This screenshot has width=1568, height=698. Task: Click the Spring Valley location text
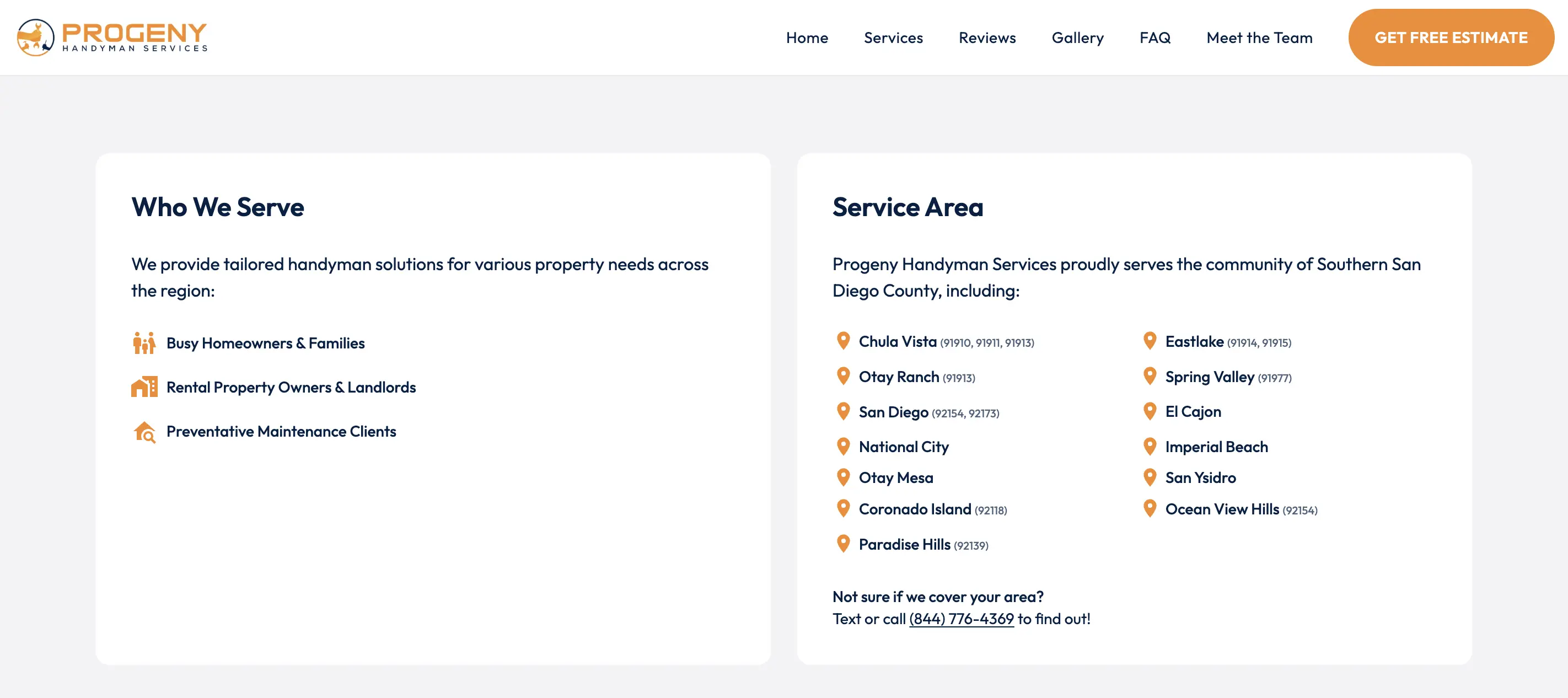coord(1209,377)
